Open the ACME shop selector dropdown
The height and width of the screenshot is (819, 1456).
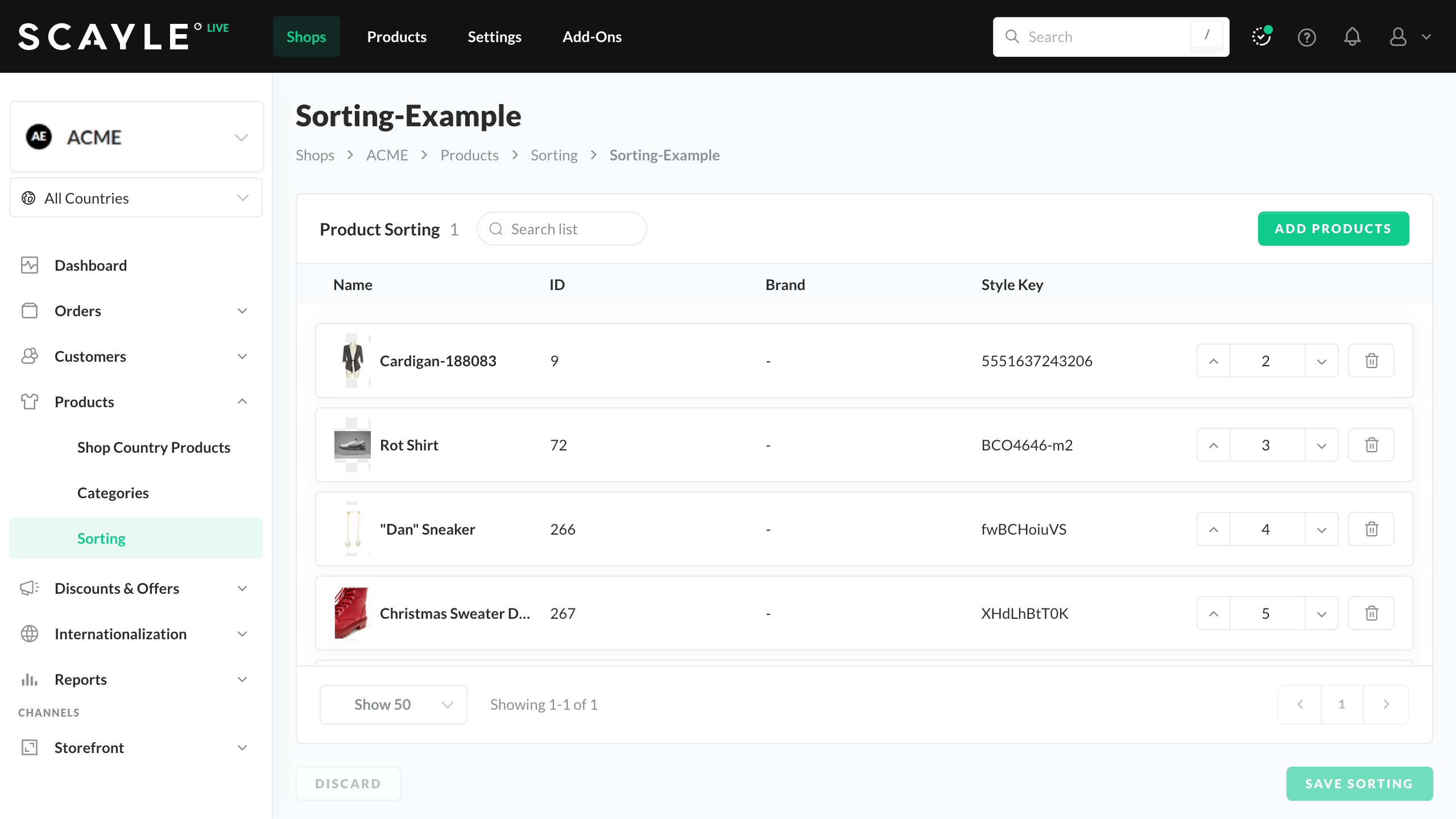click(136, 137)
